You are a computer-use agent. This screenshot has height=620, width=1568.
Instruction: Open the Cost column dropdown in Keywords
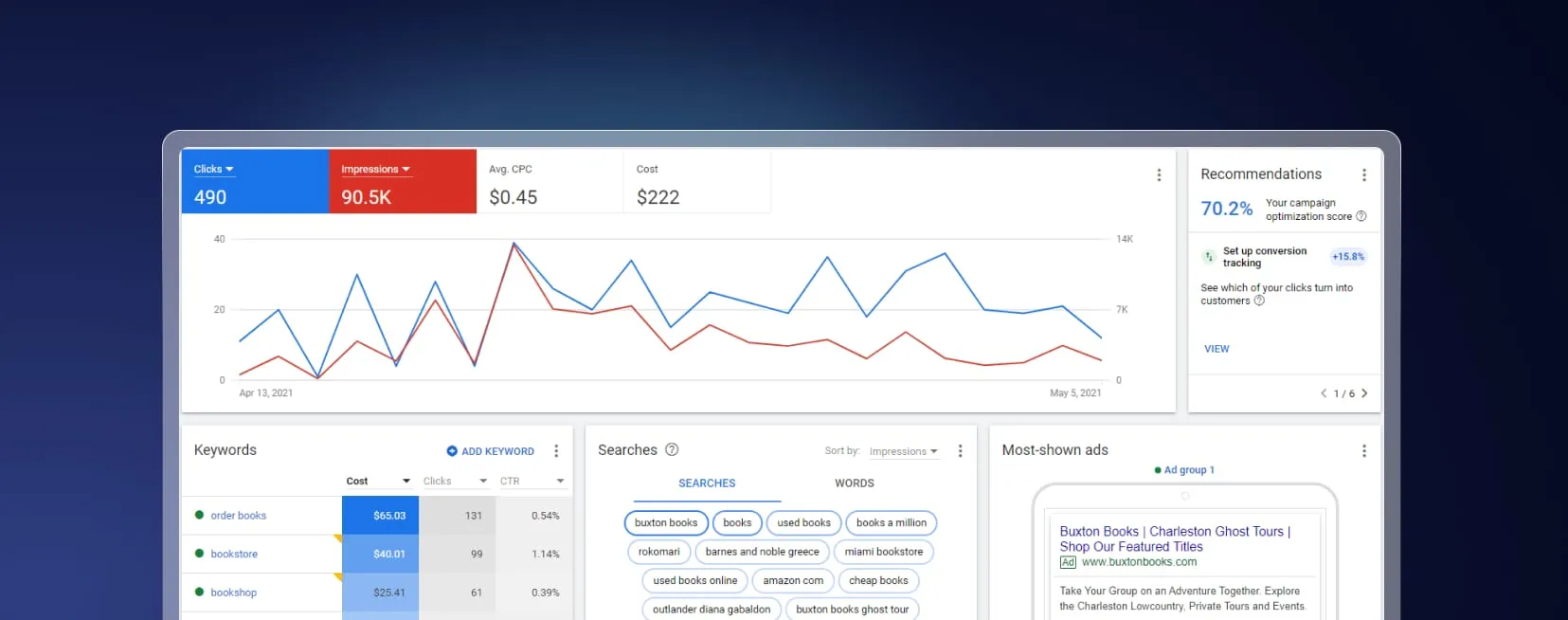tap(377, 482)
